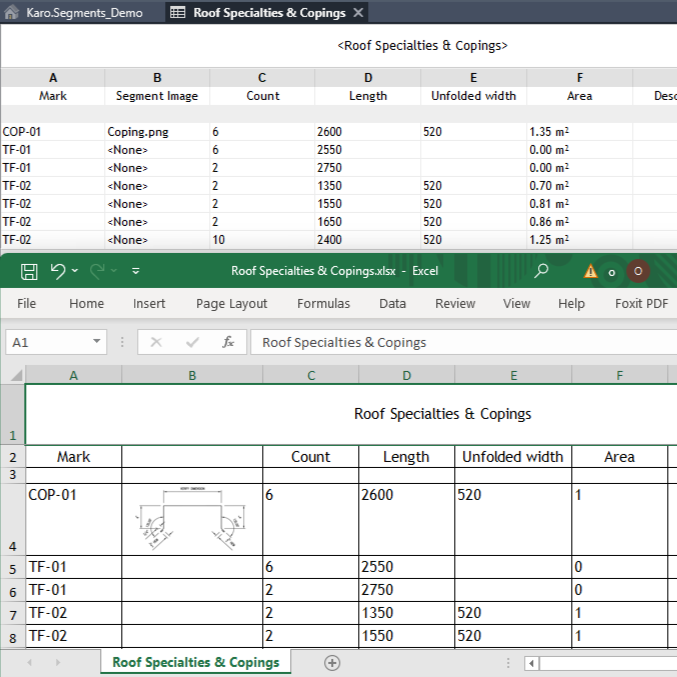Switch to Karo.Segments_Demo home tab

pos(84,13)
